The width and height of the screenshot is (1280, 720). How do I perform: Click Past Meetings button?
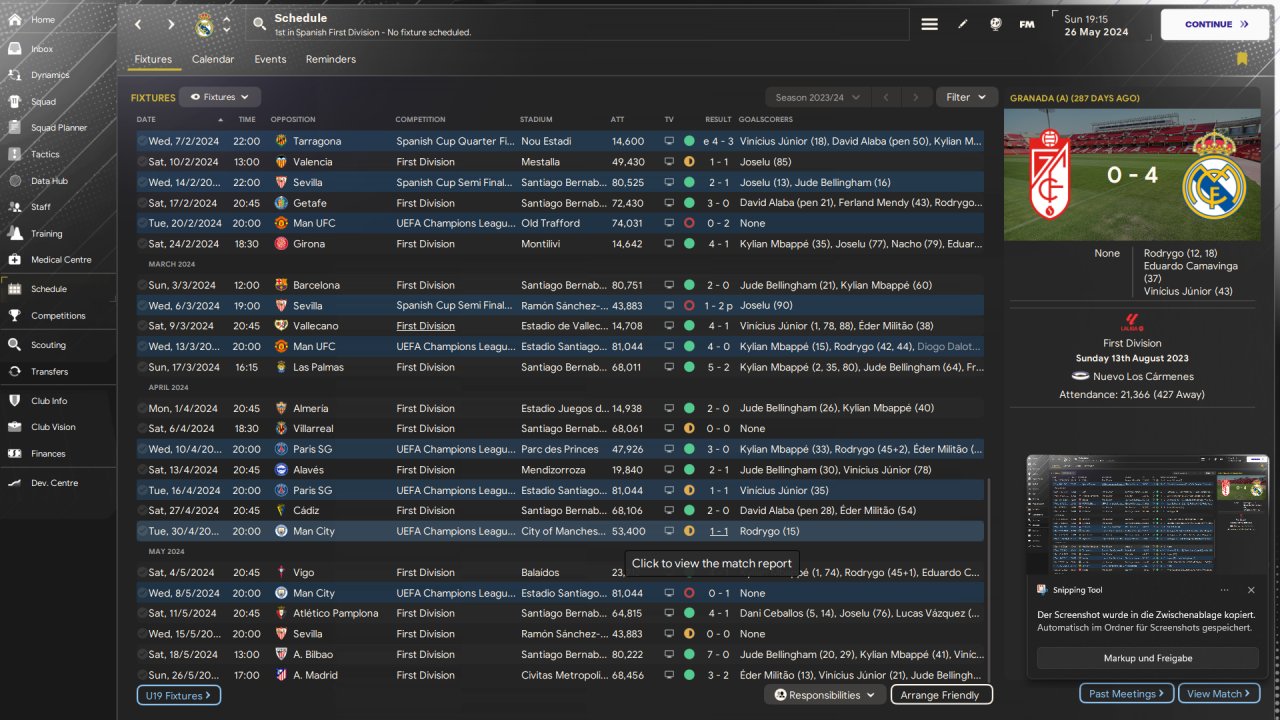tap(1126, 693)
